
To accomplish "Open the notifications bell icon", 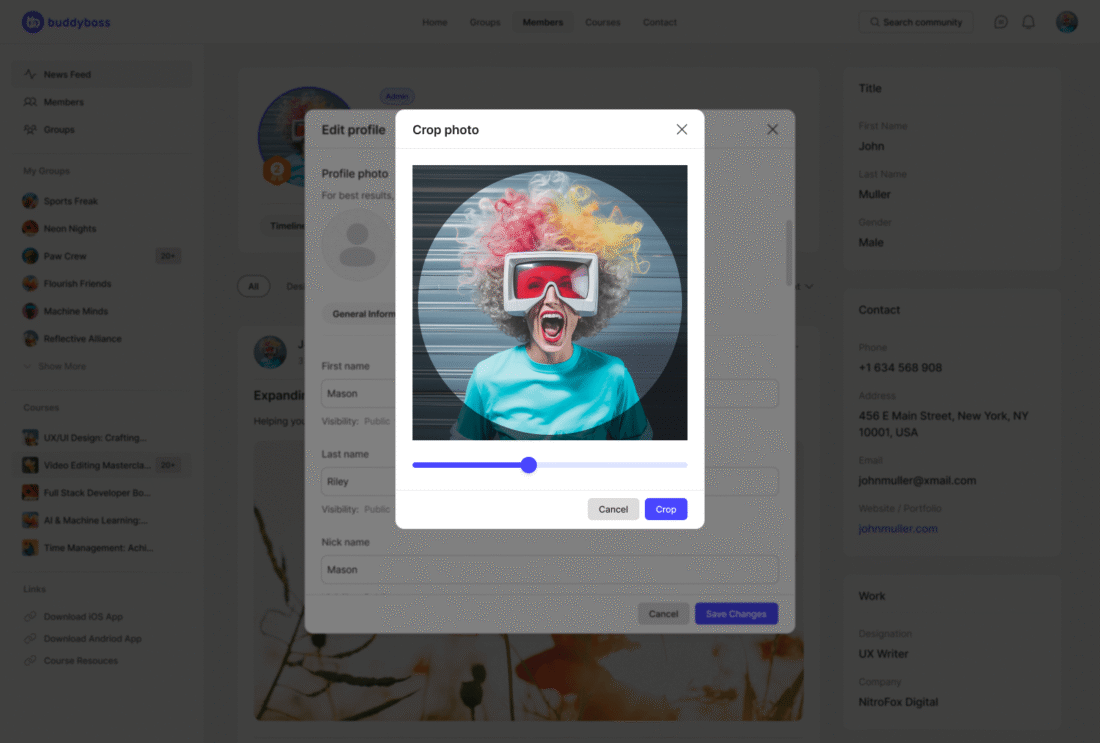I will click(x=1028, y=22).
